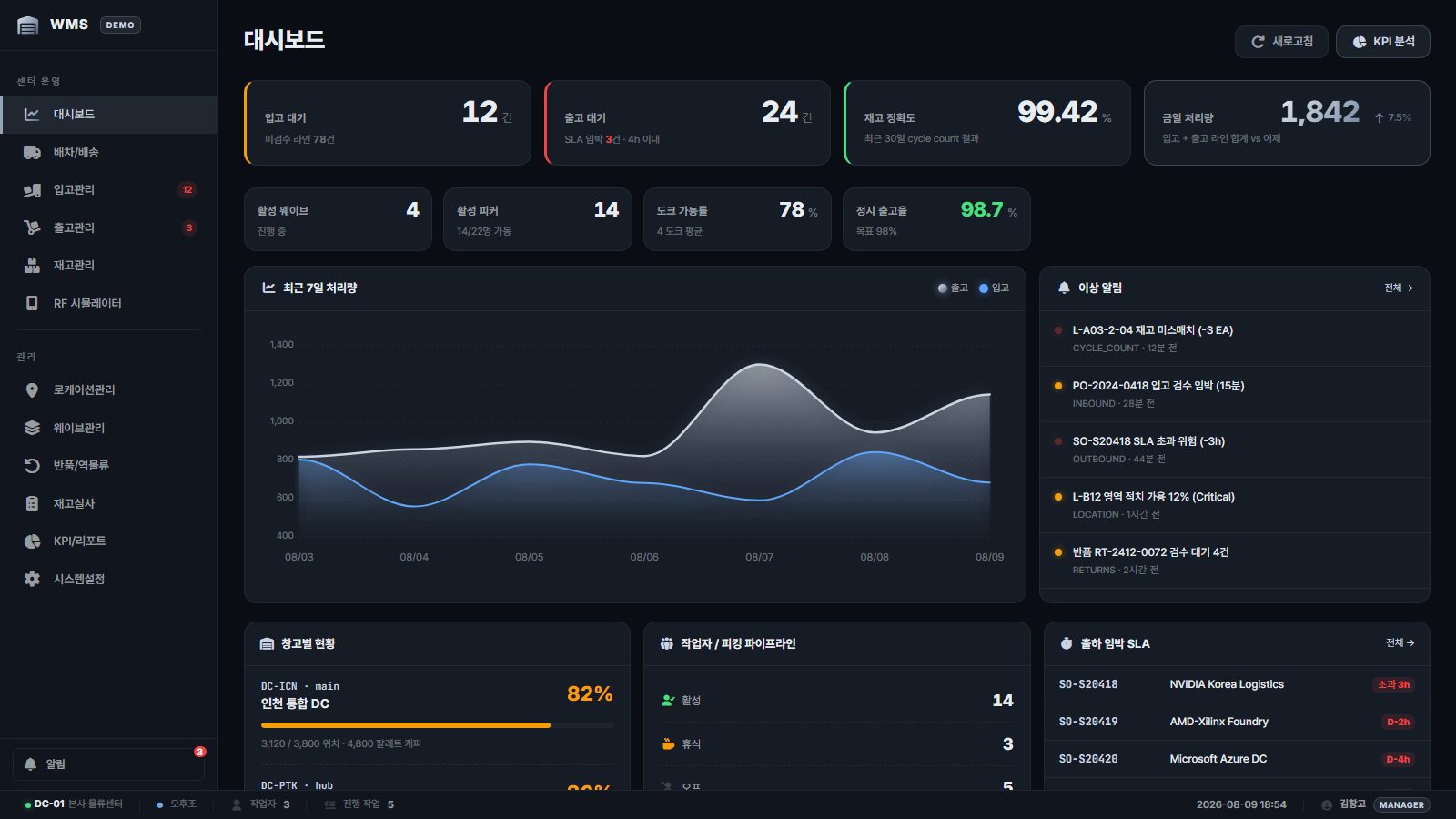Image resolution: width=1456 pixels, height=819 pixels.
Task: Click the "08/07" date label on chart axis
Action: pos(760,557)
